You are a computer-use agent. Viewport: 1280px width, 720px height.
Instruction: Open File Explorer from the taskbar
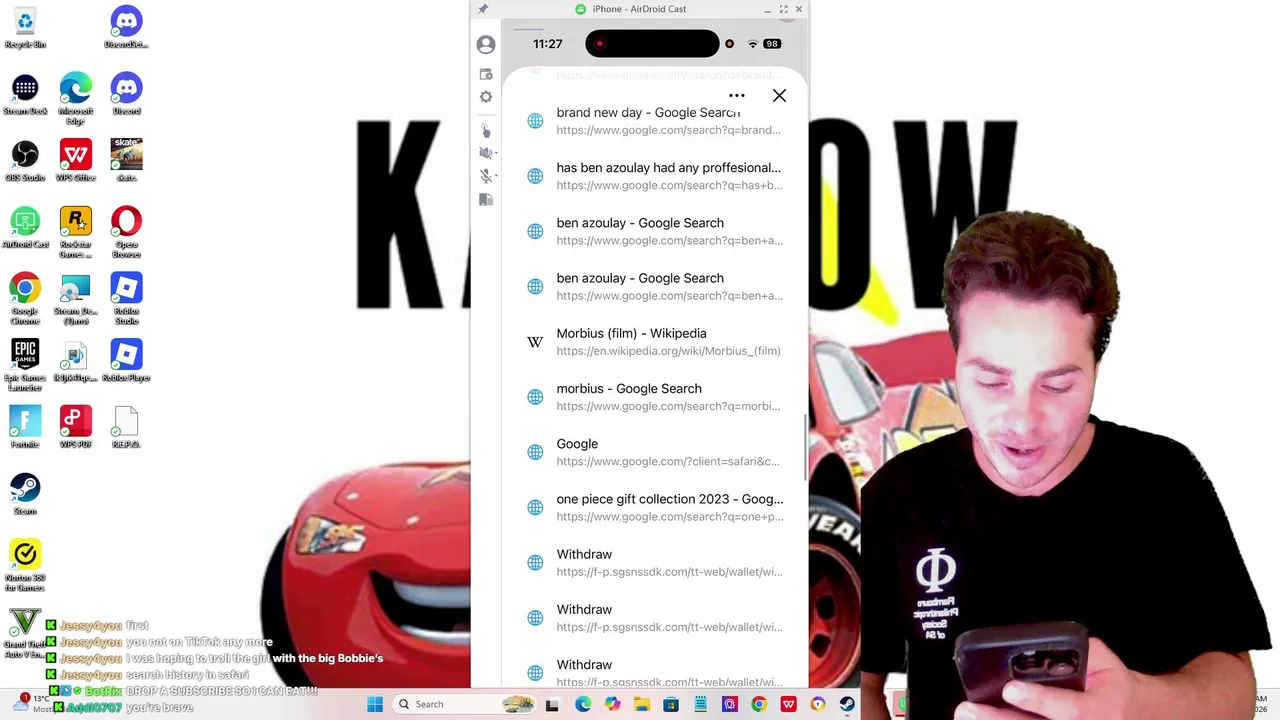[641, 704]
